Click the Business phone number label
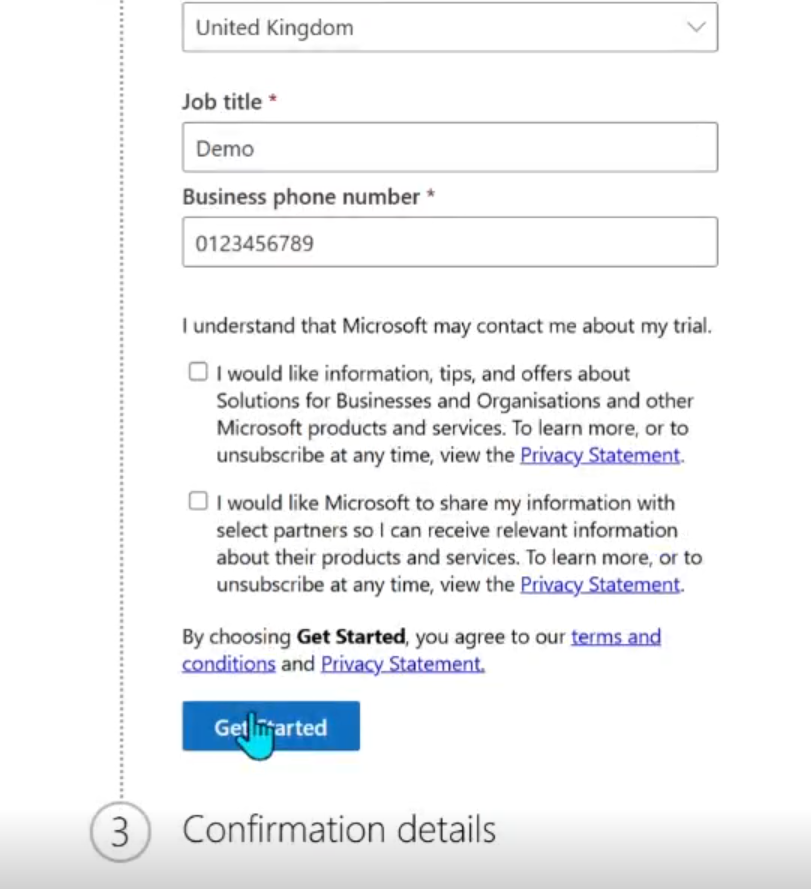The width and height of the screenshot is (811, 889). (300, 197)
